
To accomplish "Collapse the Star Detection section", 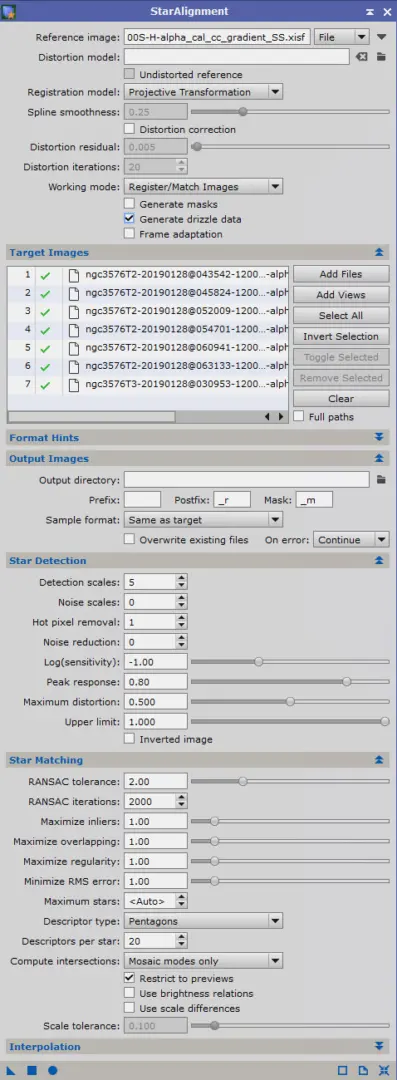I will (x=378, y=561).
